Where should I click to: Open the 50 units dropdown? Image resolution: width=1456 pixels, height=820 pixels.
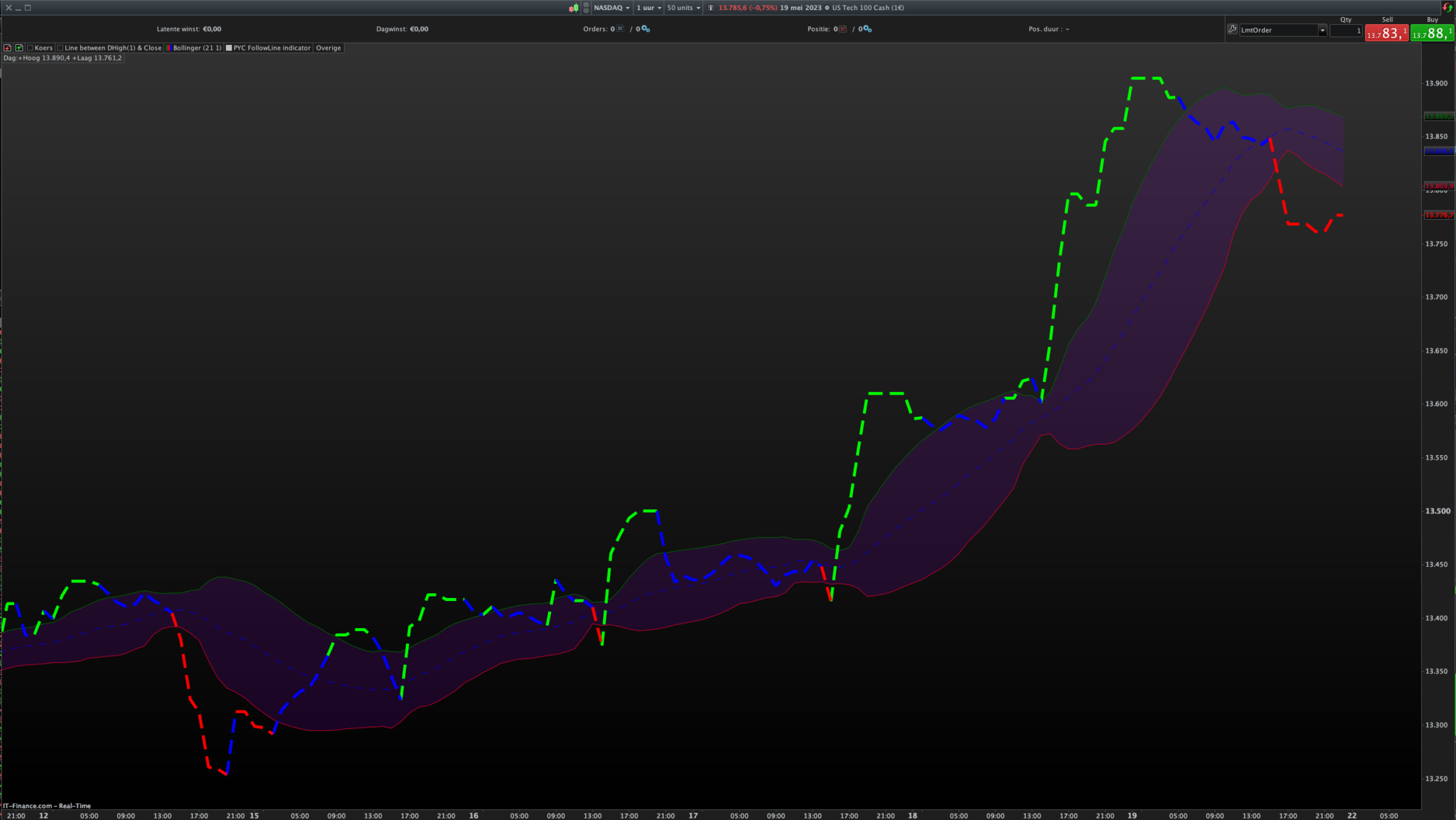click(x=683, y=8)
